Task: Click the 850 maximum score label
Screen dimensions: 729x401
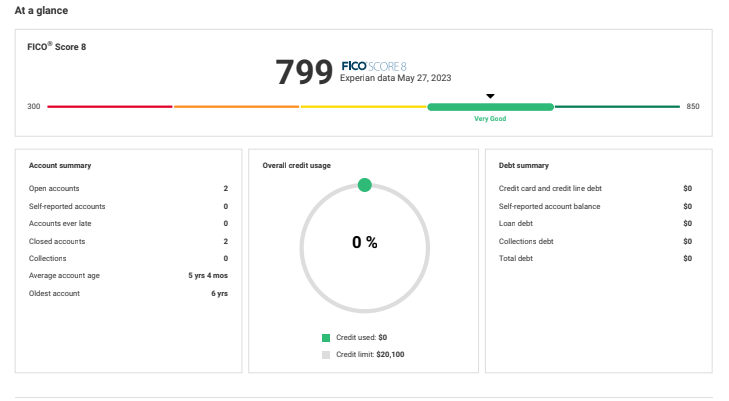Action: [x=693, y=106]
